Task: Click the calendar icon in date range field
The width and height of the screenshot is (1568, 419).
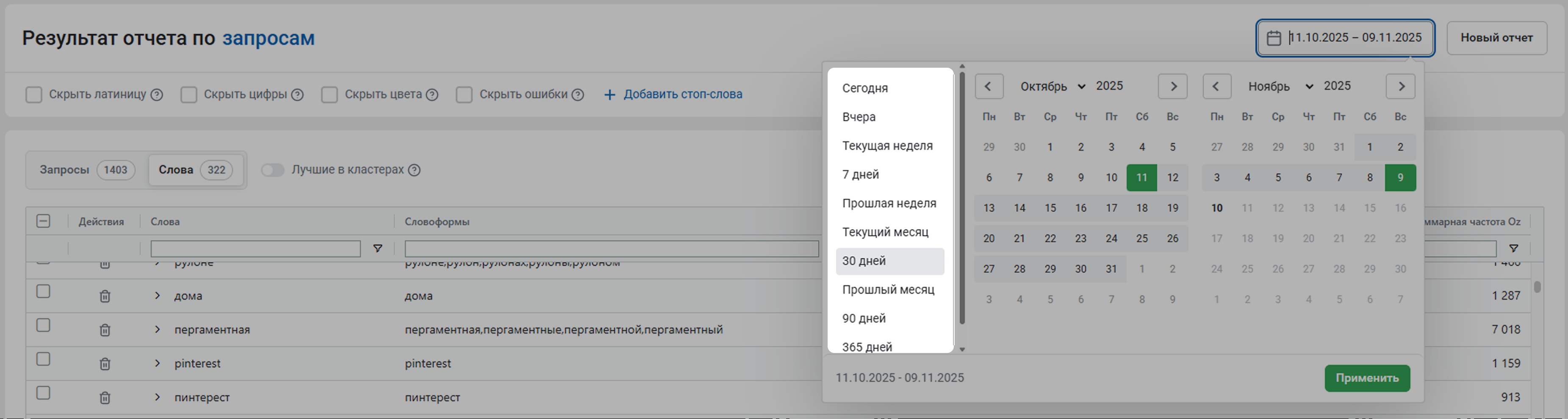Action: (1273, 38)
